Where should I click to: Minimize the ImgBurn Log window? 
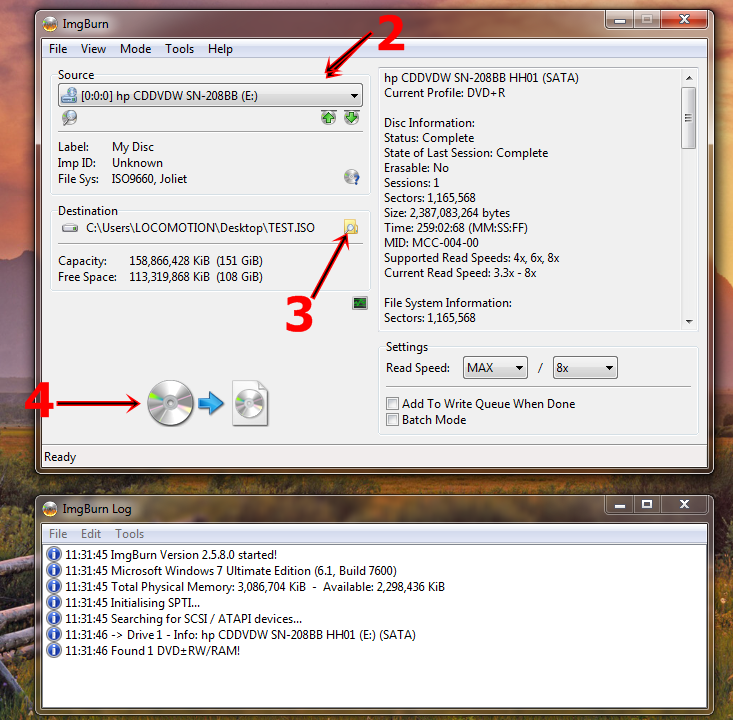pyautogui.click(x=620, y=504)
